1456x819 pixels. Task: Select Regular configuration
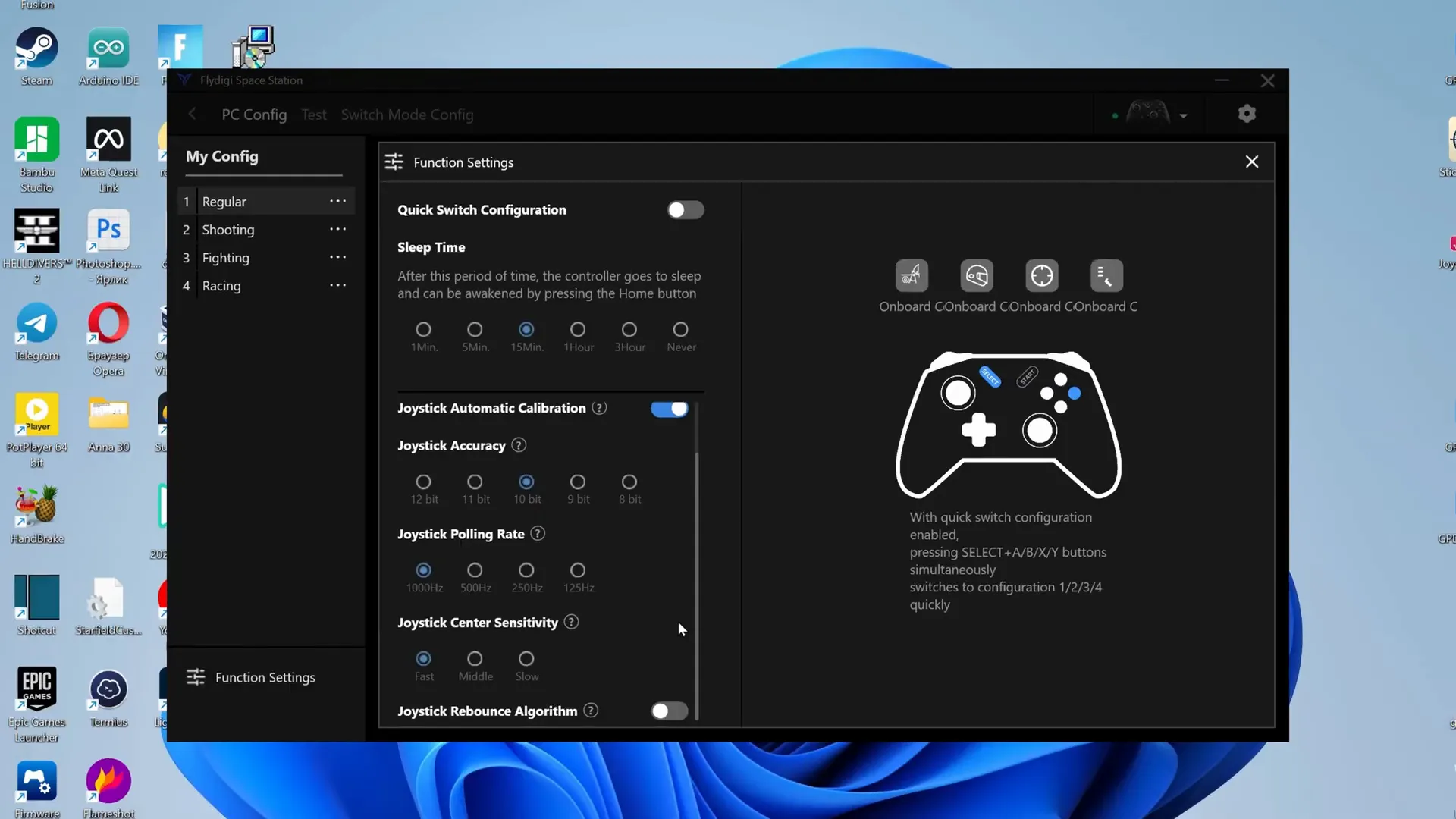coord(266,201)
